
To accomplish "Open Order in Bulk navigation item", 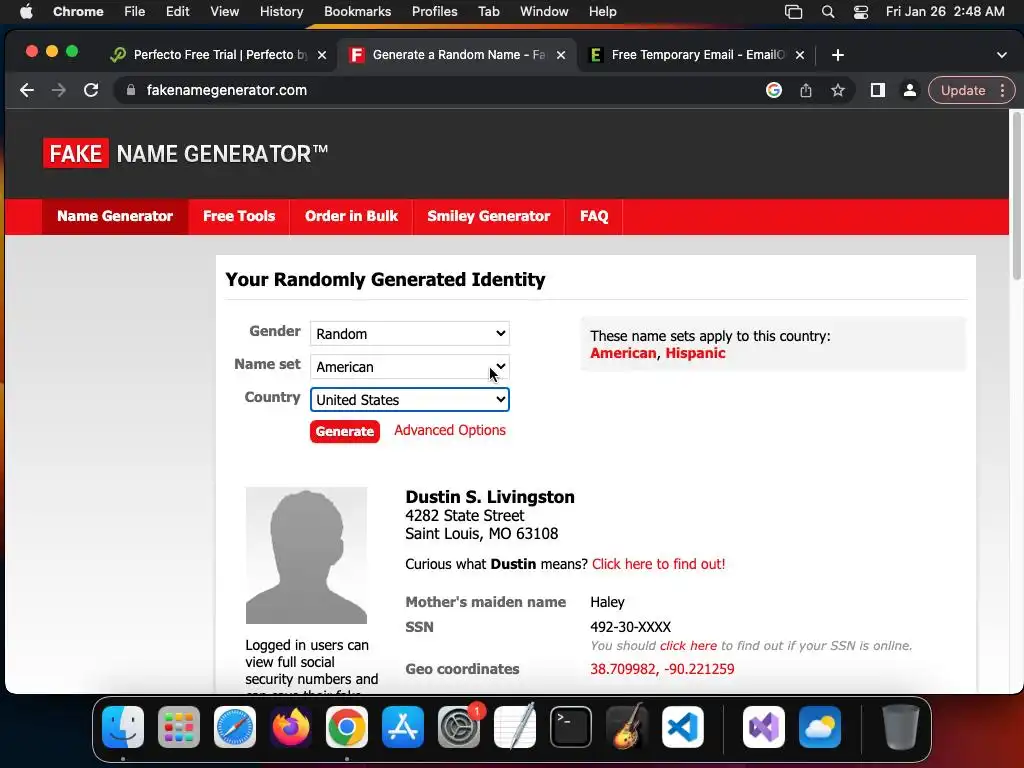I will click(351, 216).
